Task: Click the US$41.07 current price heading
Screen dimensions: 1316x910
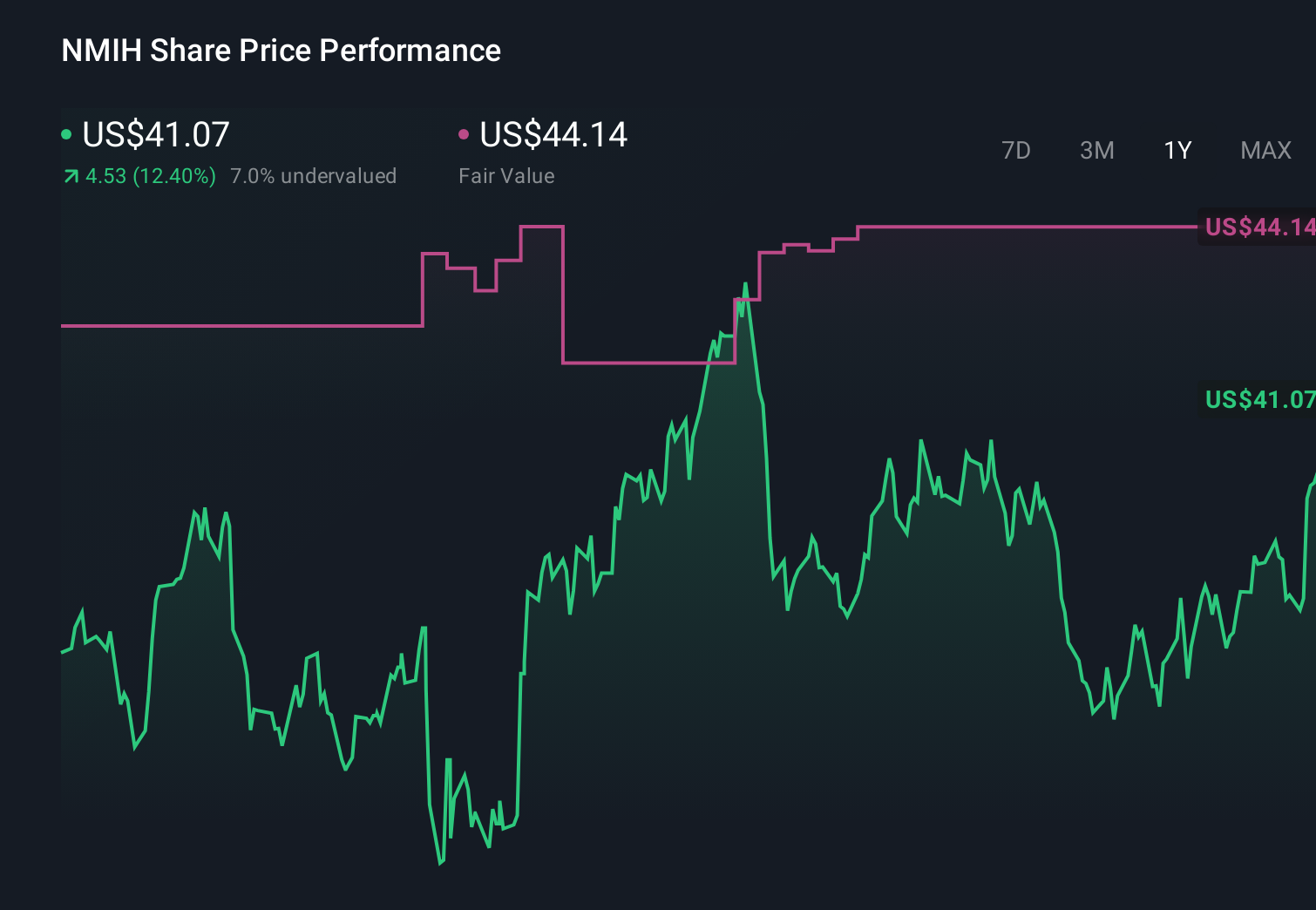Action: (x=155, y=134)
